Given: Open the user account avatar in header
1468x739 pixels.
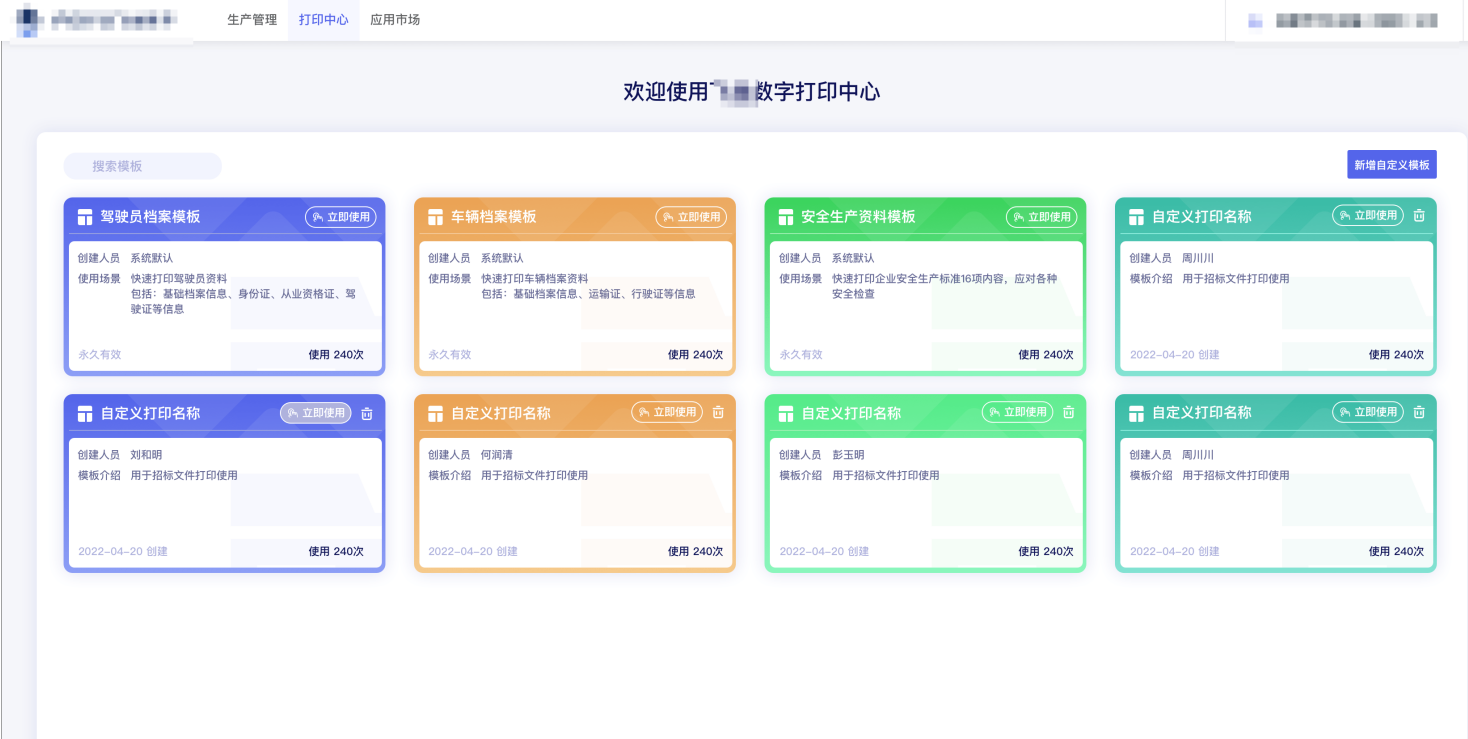Looking at the screenshot, I should [x=1255, y=20].
